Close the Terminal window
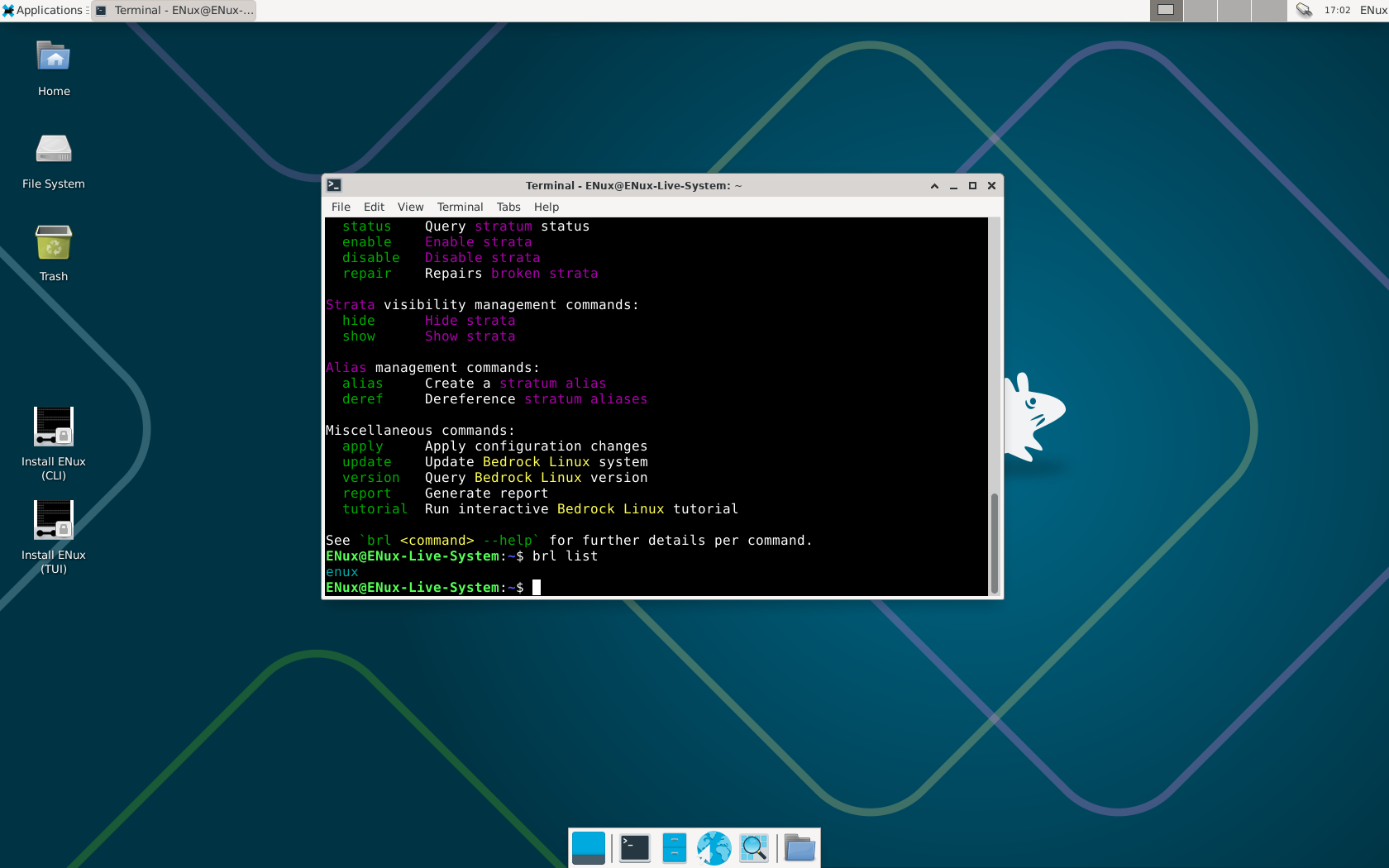 click(991, 186)
